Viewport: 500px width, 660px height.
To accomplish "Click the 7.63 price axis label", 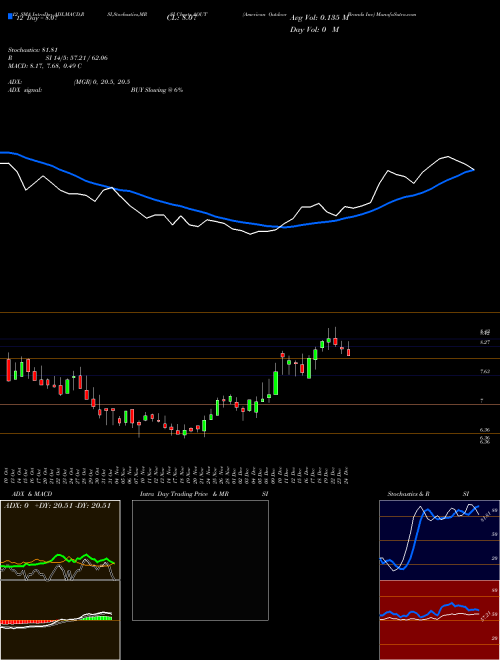I will point(485,371).
